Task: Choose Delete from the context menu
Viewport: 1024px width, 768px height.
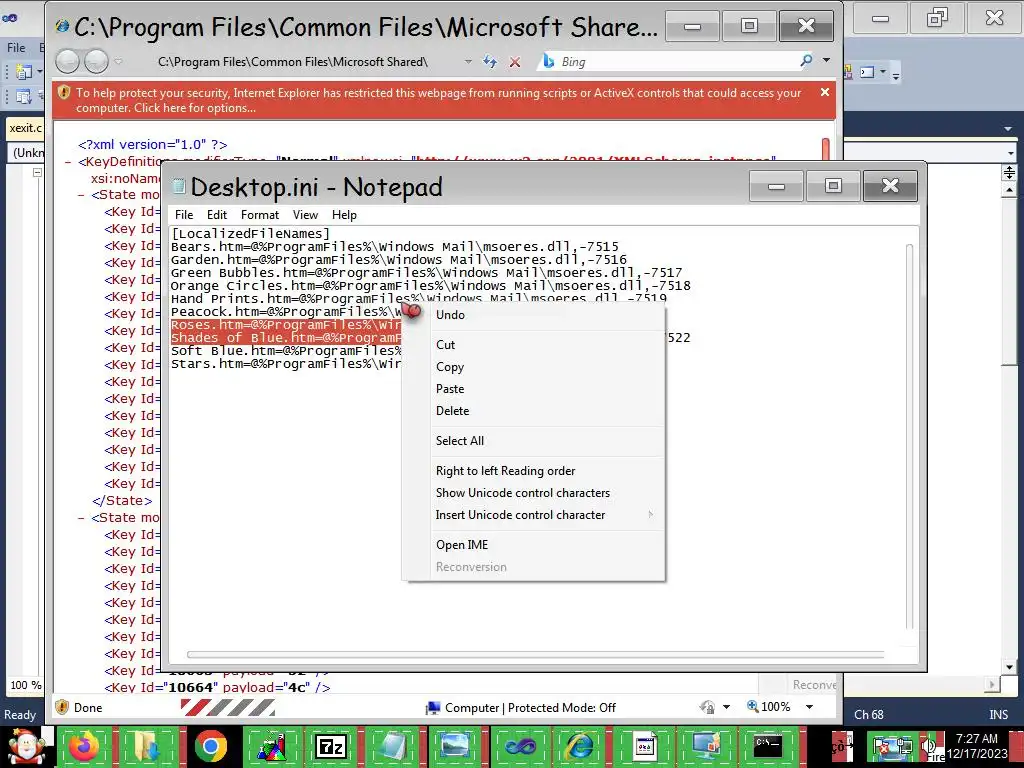Action: [x=534, y=411]
